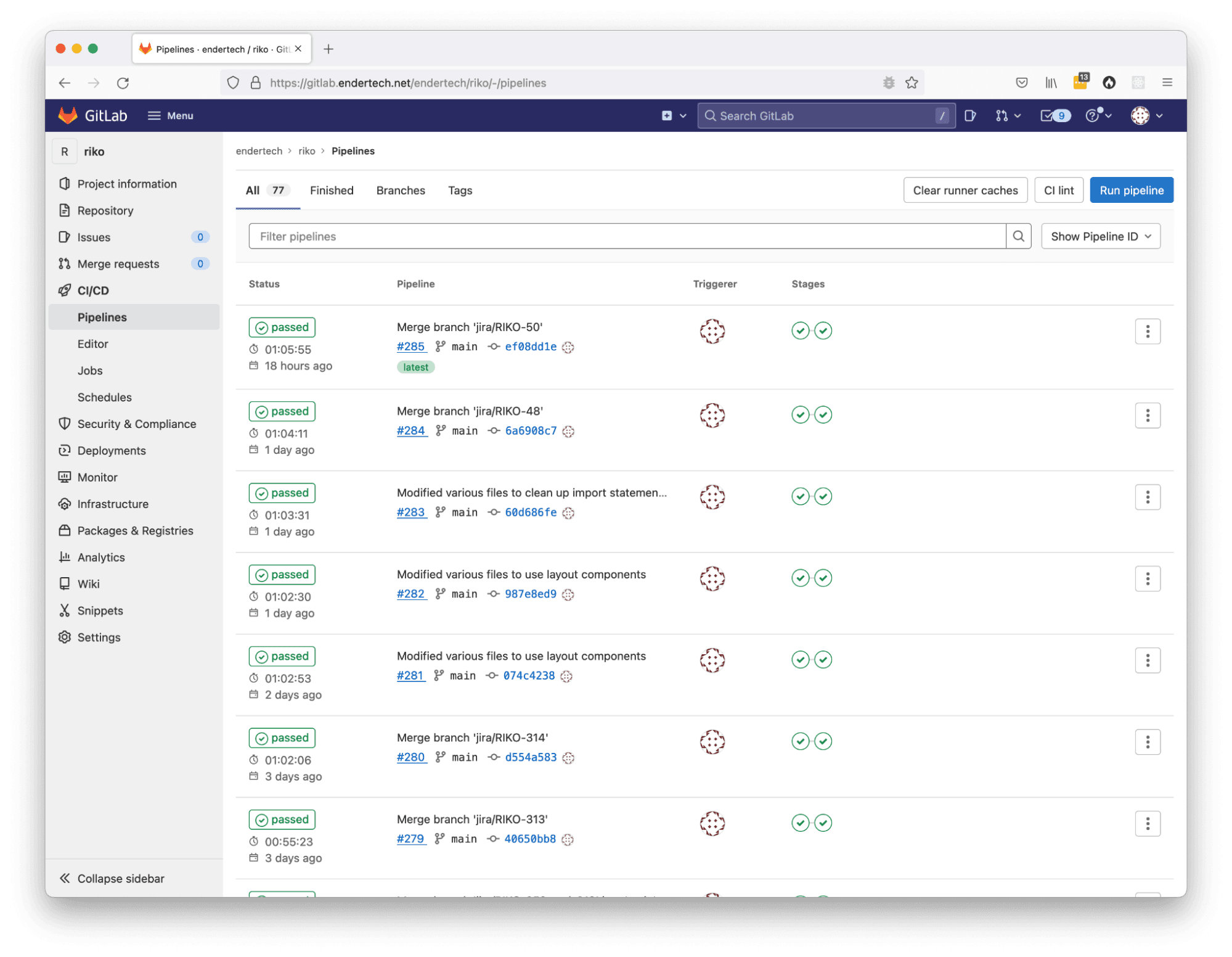Image resolution: width=1232 pixels, height=957 pixels.
Task: Click the GitLab fox logo
Action: pos(67,115)
